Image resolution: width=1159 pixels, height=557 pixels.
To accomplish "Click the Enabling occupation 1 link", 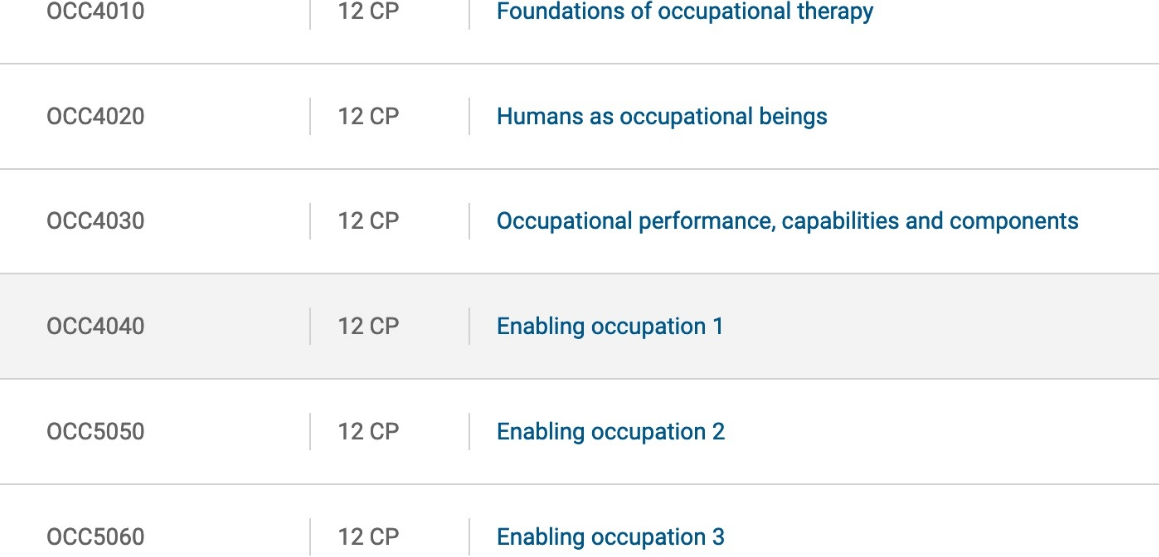I will 609,326.
